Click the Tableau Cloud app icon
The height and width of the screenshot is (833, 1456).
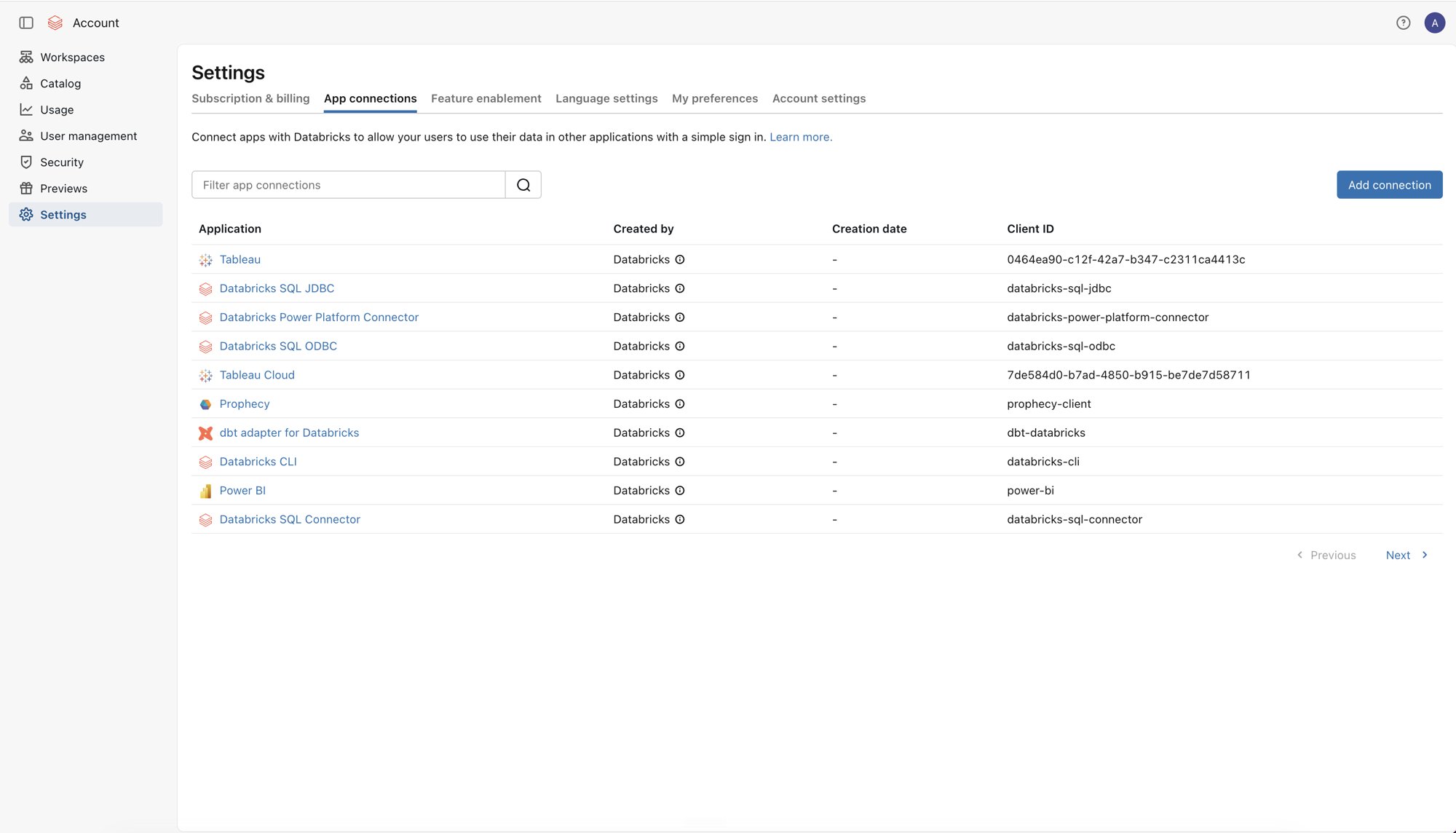point(206,376)
